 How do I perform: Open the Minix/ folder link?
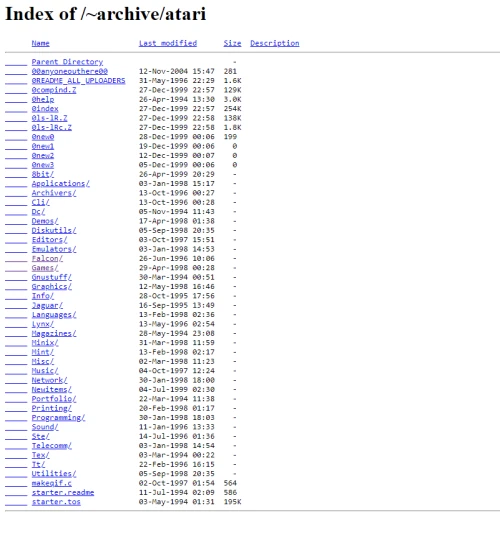tap(45, 343)
